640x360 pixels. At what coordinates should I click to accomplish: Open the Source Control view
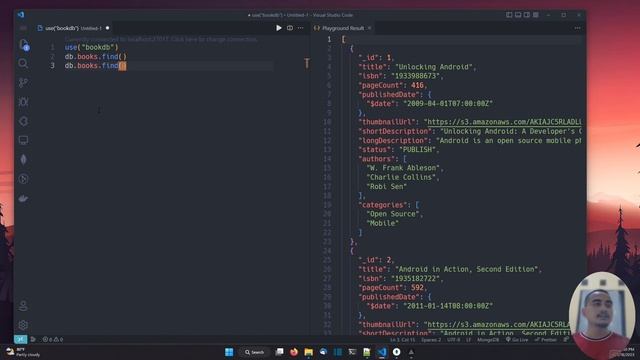pos(23,82)
